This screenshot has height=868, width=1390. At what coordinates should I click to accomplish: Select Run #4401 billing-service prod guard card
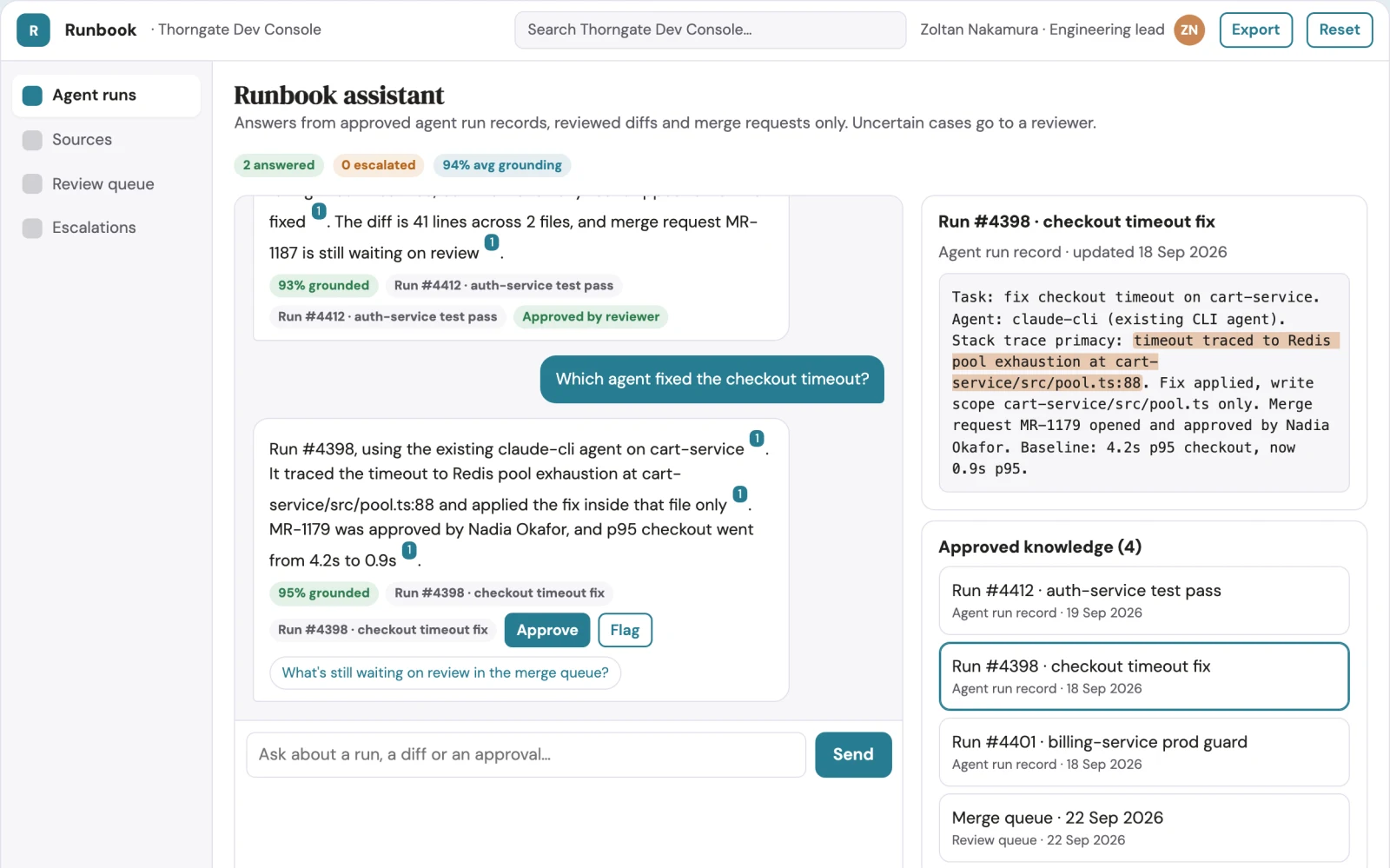click(1143, 752)
